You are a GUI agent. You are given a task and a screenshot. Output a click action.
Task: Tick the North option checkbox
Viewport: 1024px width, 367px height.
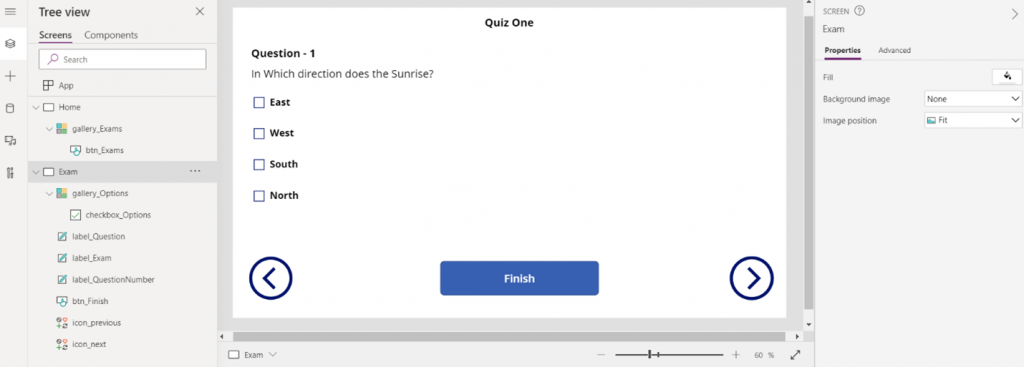pyautogui.click(x=259, y=196)
